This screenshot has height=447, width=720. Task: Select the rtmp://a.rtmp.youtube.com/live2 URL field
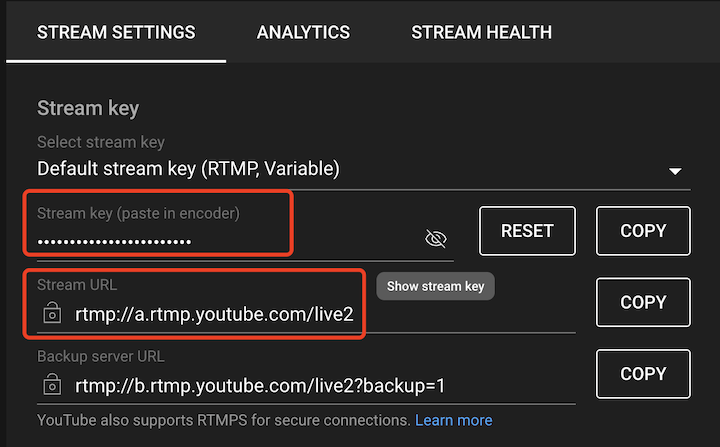pos(214,314)
